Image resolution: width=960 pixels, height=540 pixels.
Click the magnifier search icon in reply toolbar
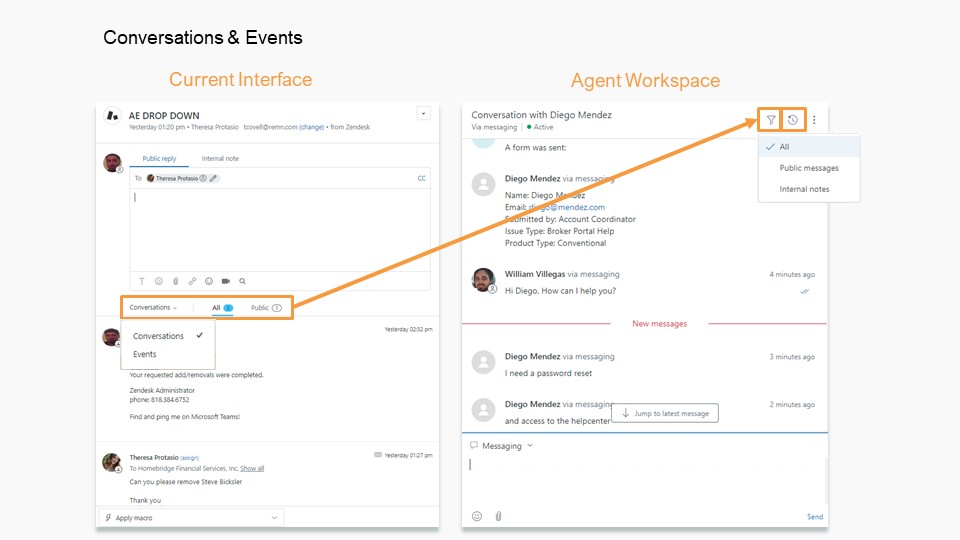click(x=242, y=281)
